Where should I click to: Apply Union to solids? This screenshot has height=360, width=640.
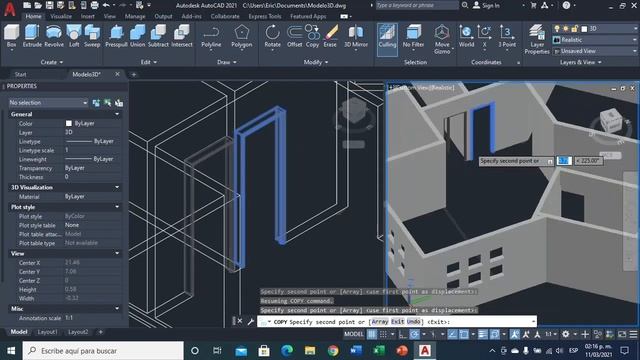(x=138, y=36)
